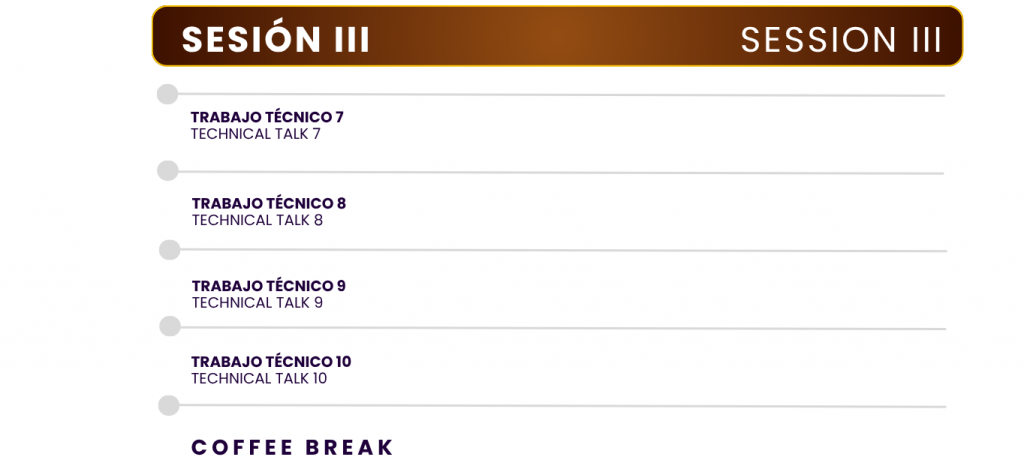The image size is (1024, 472).
Task: Select circle marker between Talk 9 and Talk 10
Action: [x=170, y=326]
